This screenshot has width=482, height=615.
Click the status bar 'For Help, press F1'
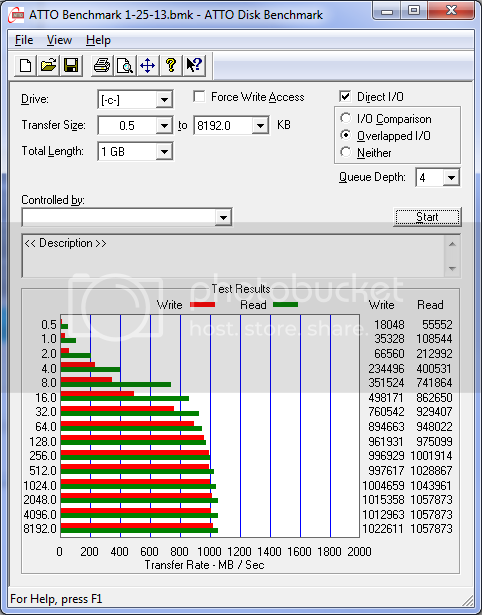pos(56,599)
